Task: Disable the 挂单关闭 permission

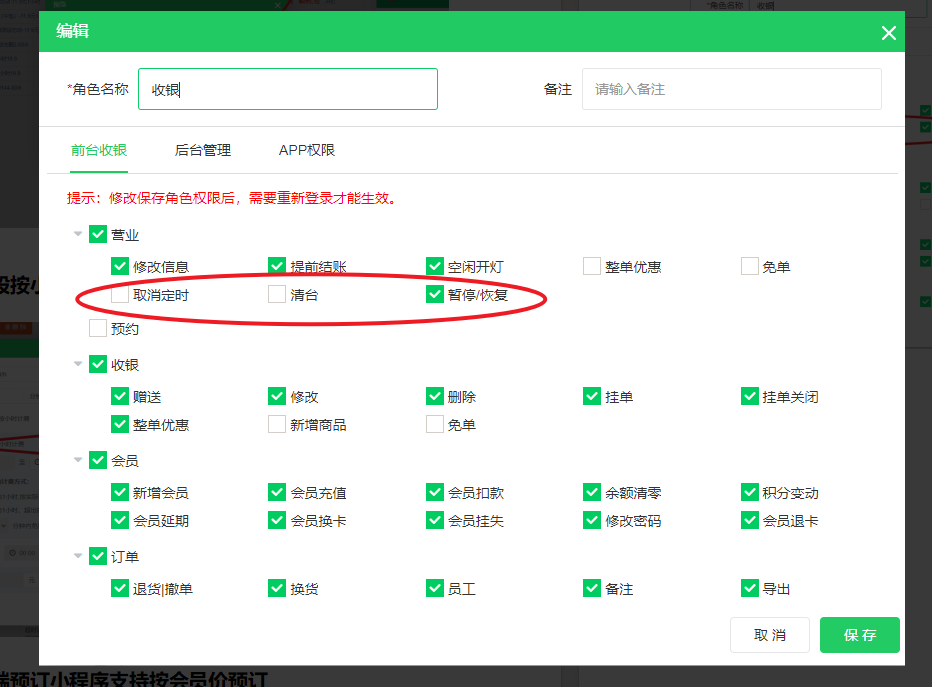Action: pyautogui.click(x=750, y=397)
